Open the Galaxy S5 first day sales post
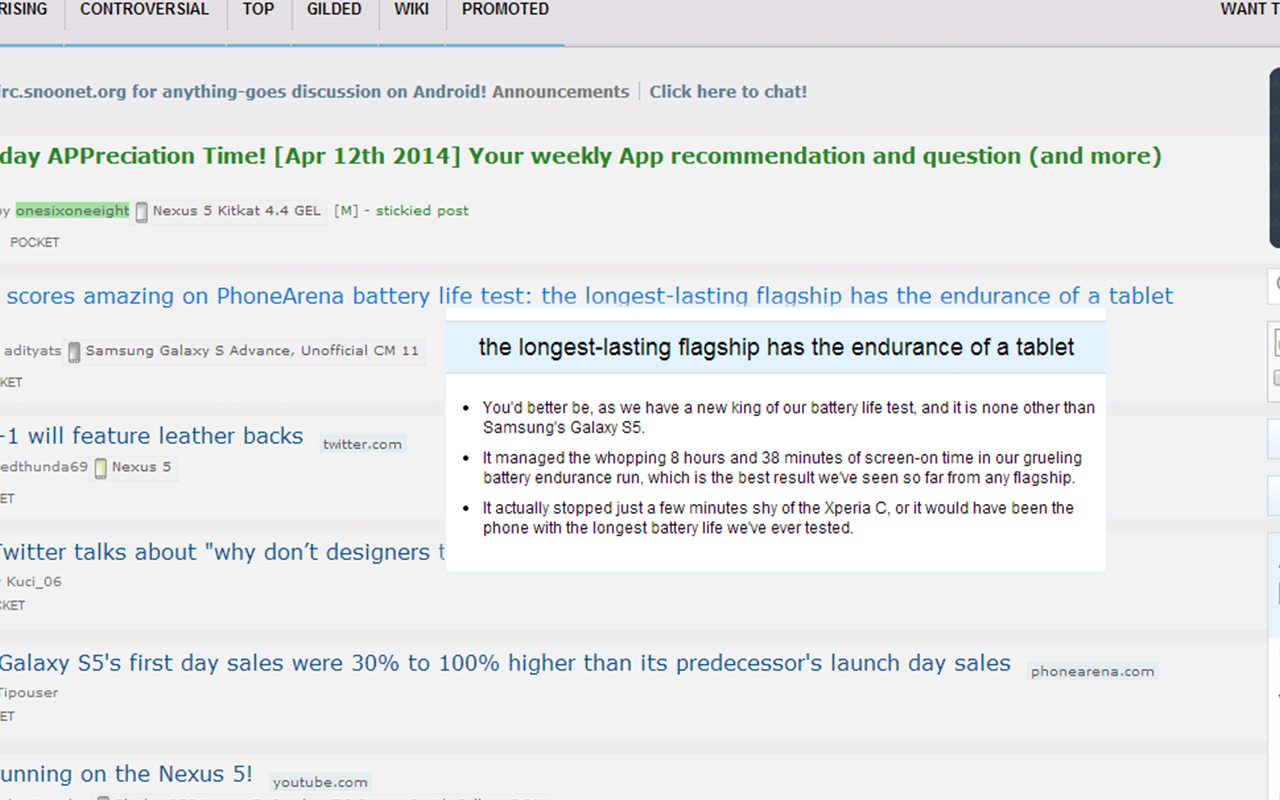This screenshot has height=800, width=1280. [x=506, y=663]
